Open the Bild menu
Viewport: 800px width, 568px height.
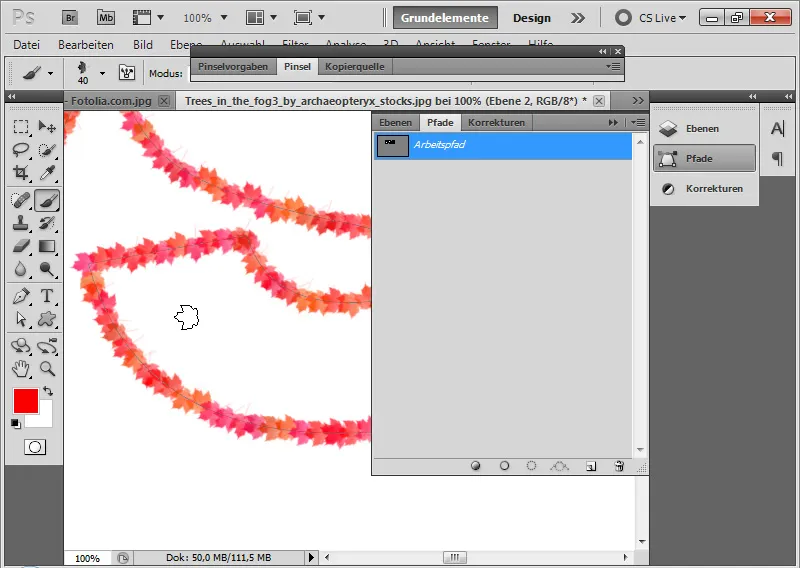[x=143, y=45]
